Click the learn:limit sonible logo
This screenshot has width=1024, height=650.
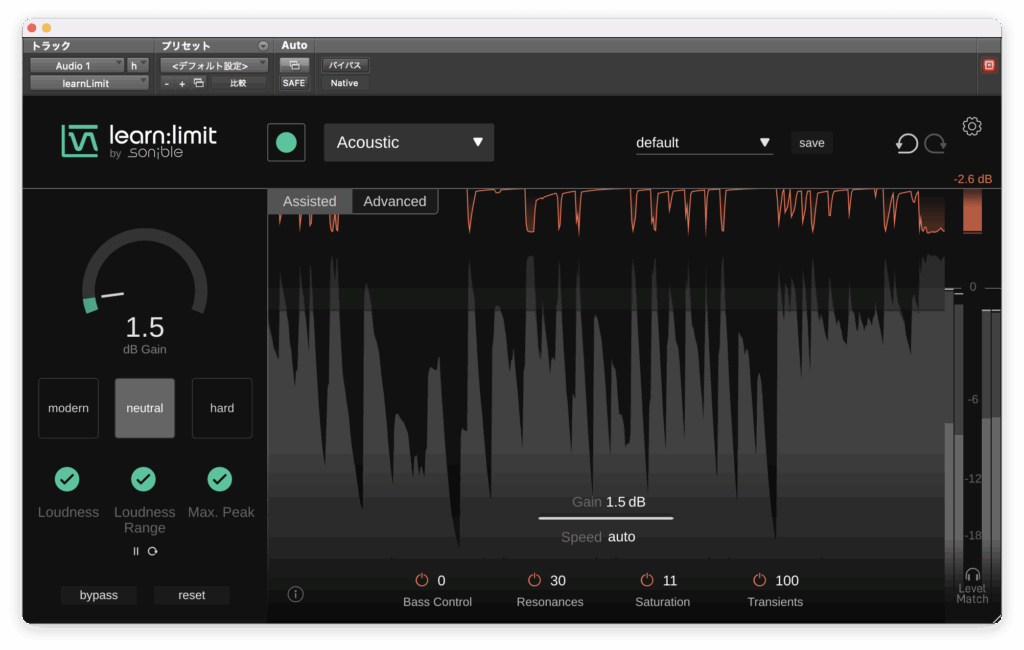[x=138, y=141]
